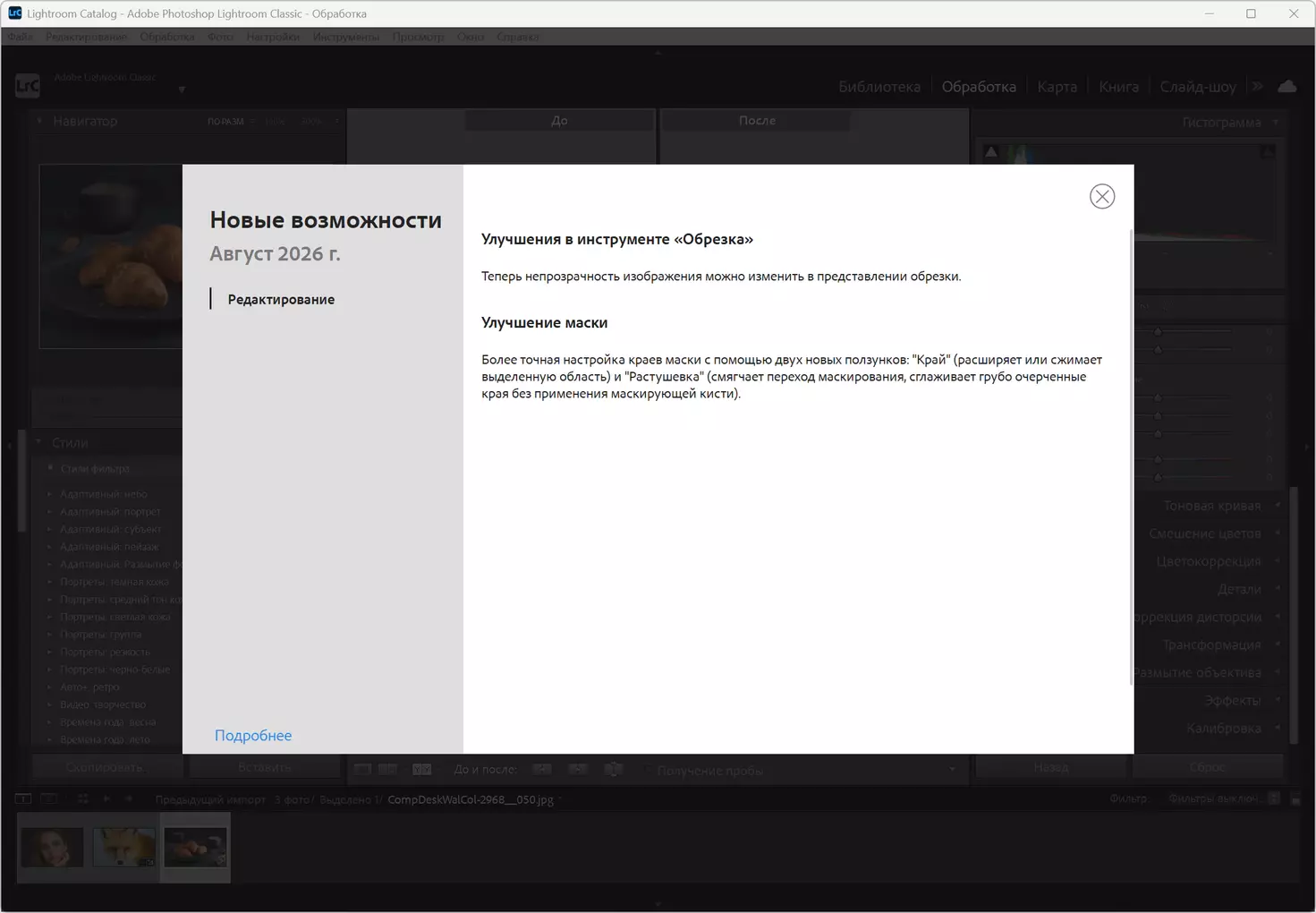Viewport: 1316px width, 913px height.
Task: Click the 'Сброс' button
Action: pos(1208,767)
